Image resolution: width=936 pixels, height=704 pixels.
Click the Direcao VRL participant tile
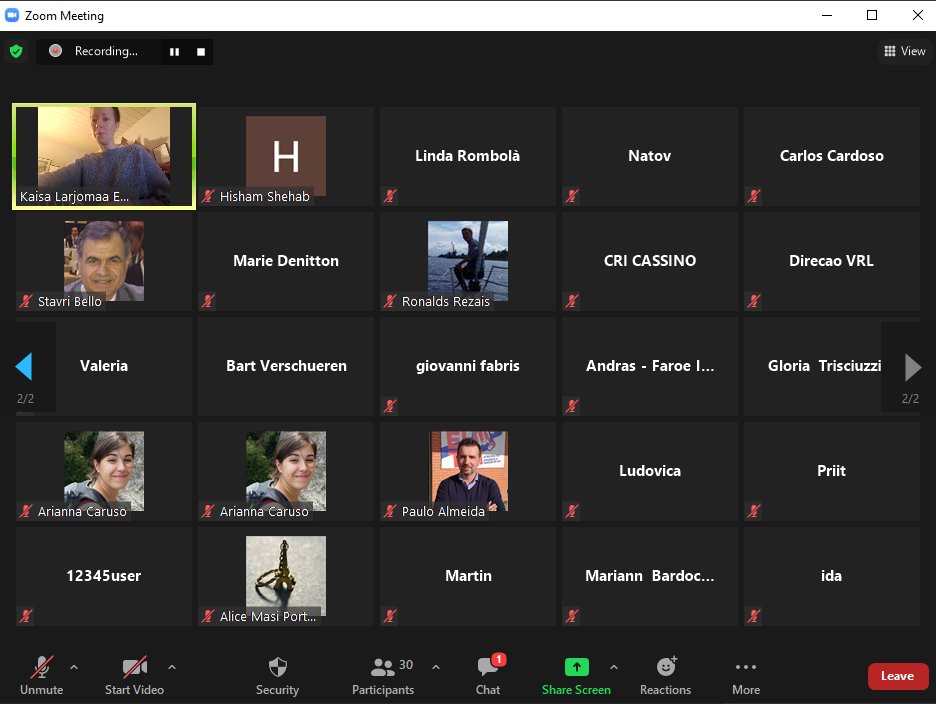pos(832,261)
